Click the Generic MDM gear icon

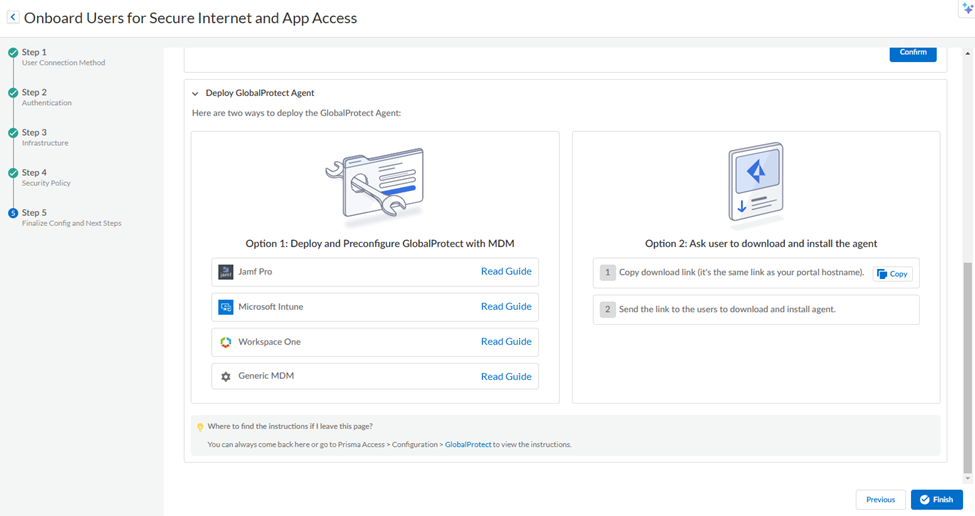coord(226,377)
